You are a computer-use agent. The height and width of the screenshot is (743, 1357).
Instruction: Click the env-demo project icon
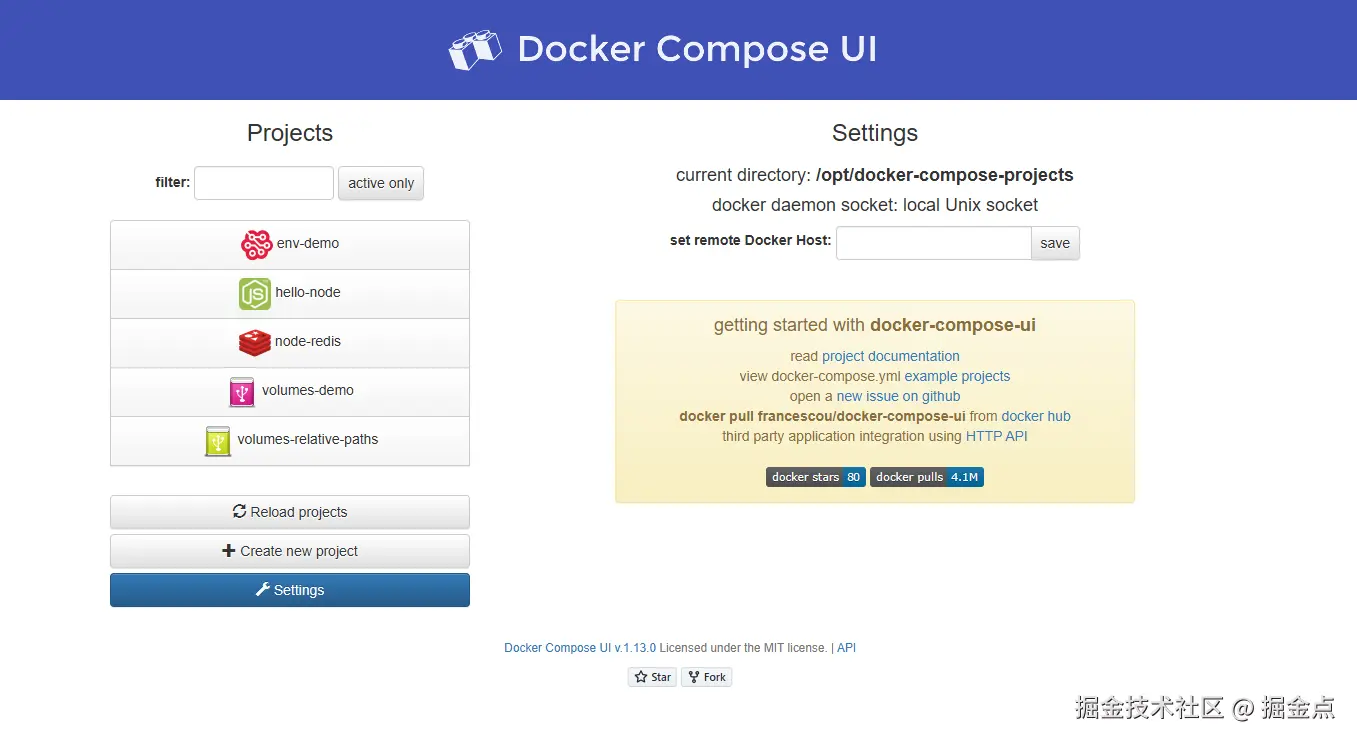tap(256, 244)
